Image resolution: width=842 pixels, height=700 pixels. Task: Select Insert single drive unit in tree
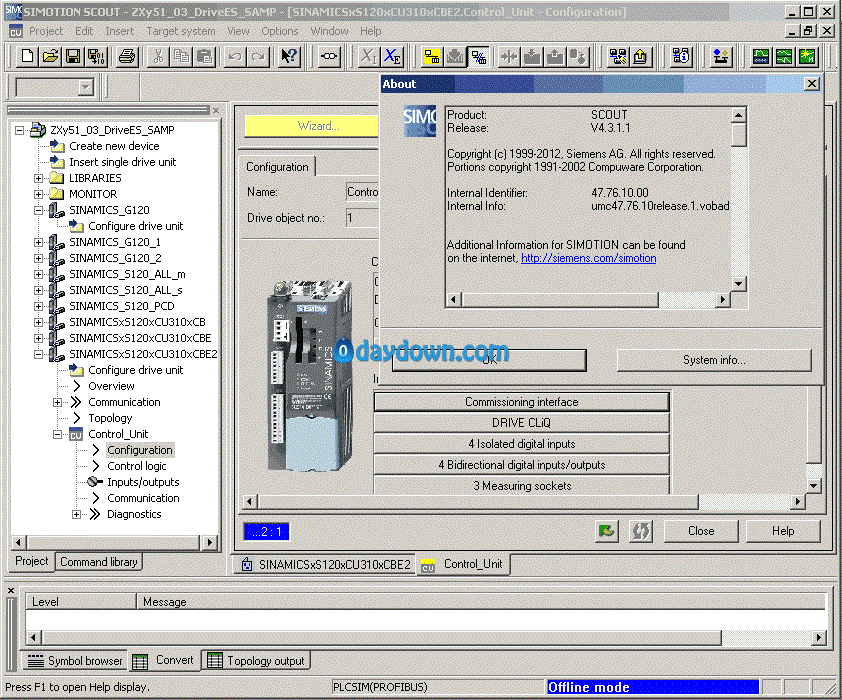[122, 162]
